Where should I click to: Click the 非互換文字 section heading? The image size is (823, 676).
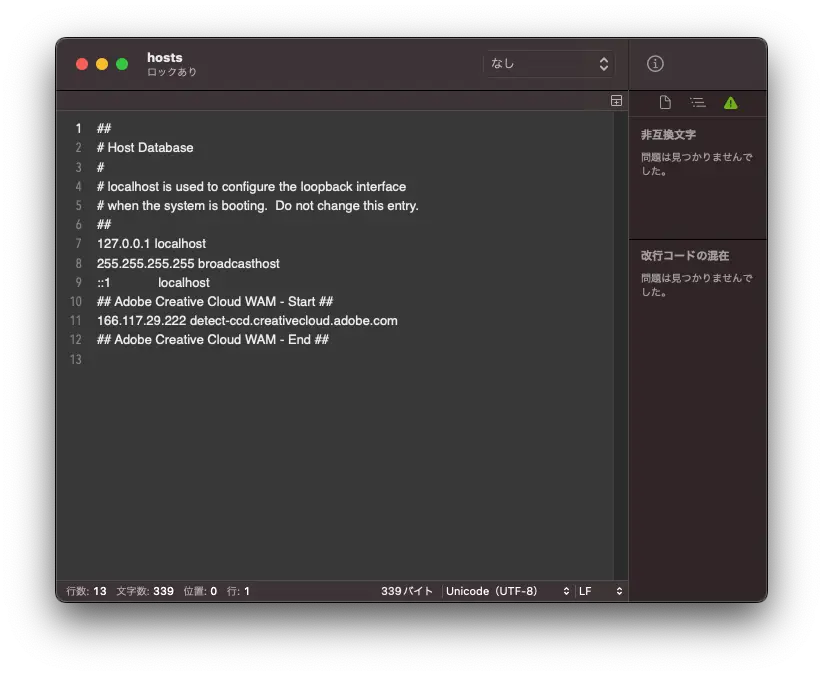(x=668, y=135)
